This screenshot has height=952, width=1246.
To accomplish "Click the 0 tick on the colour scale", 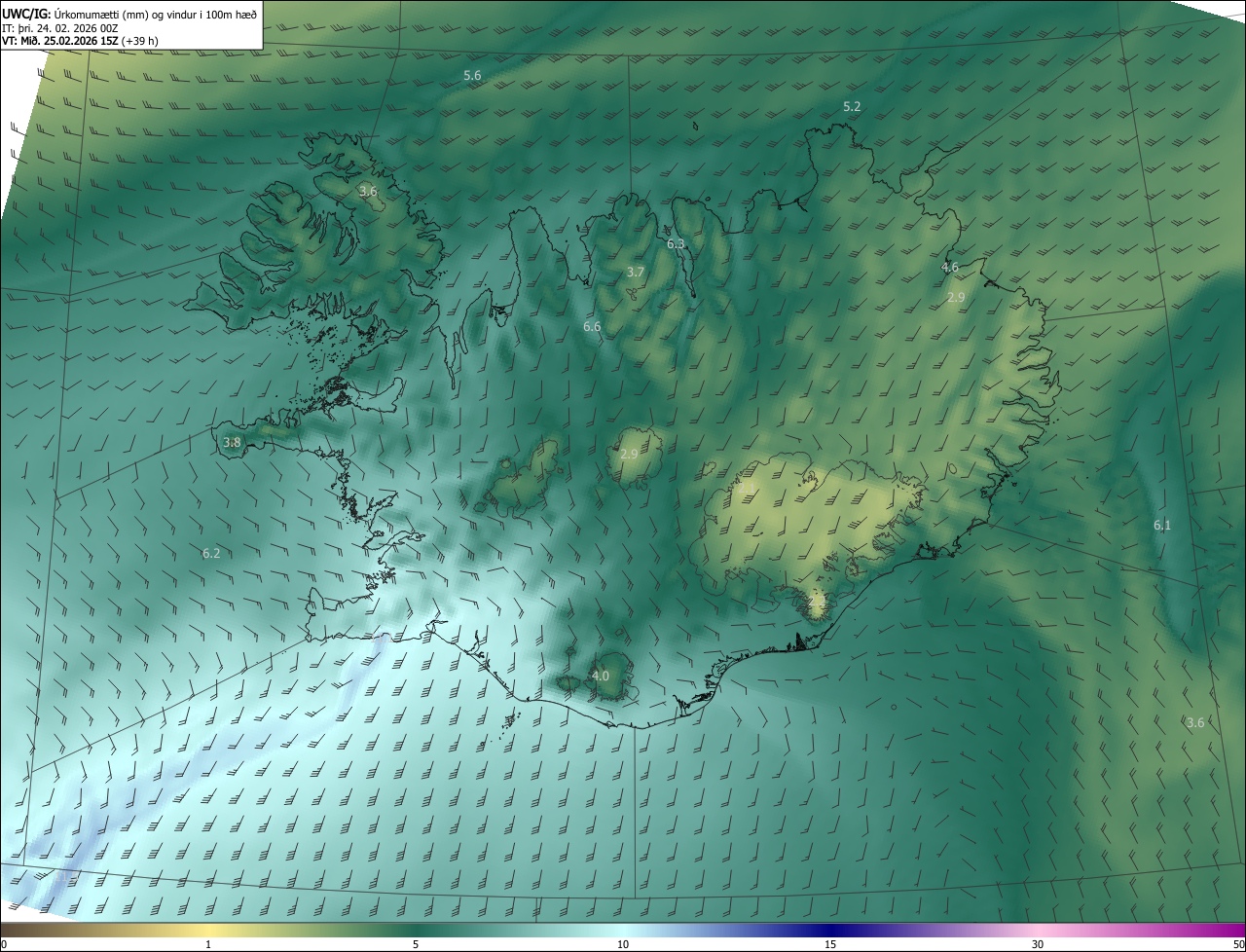I will [3, 944].
